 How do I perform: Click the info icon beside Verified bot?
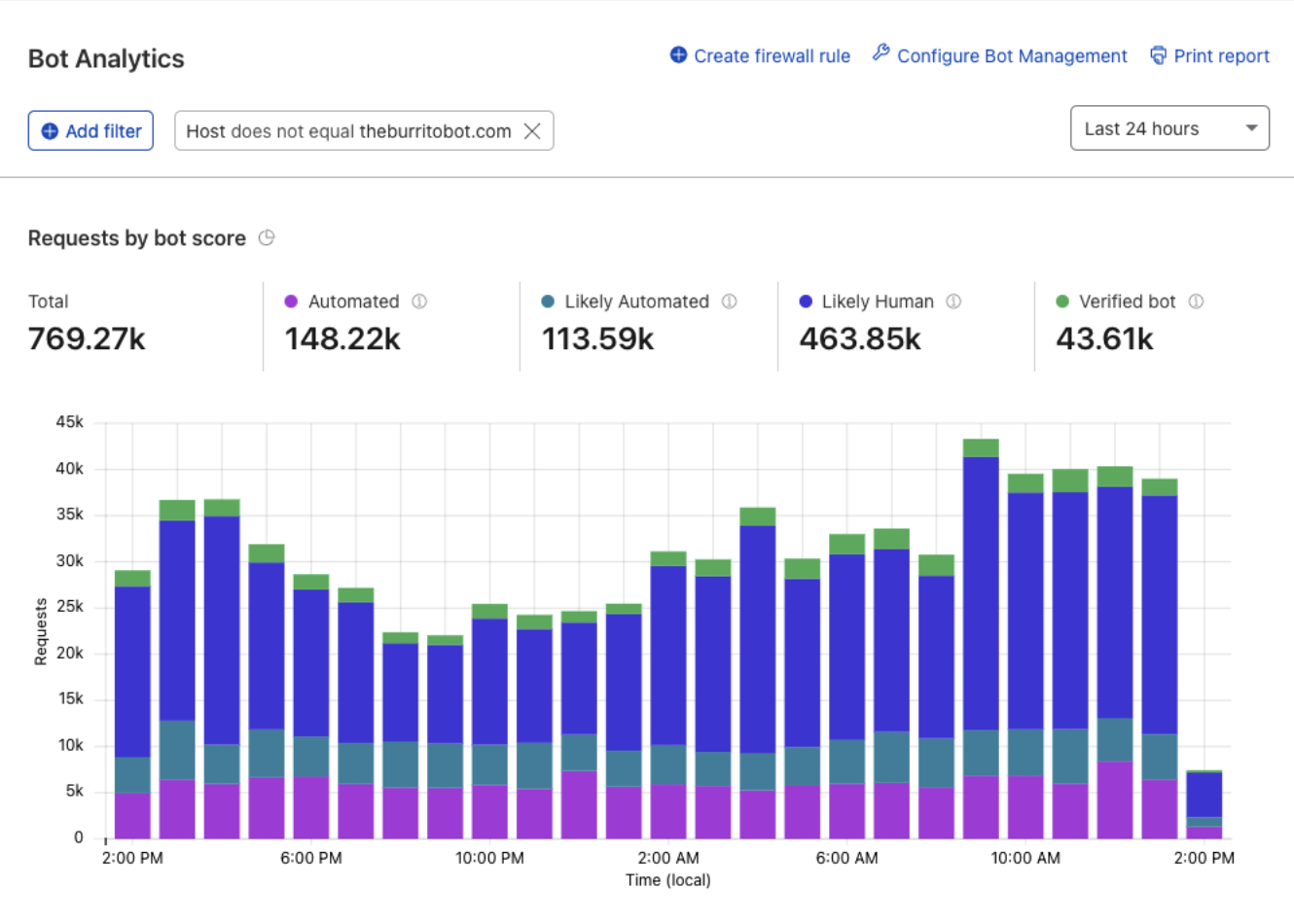coord(1196,302)
